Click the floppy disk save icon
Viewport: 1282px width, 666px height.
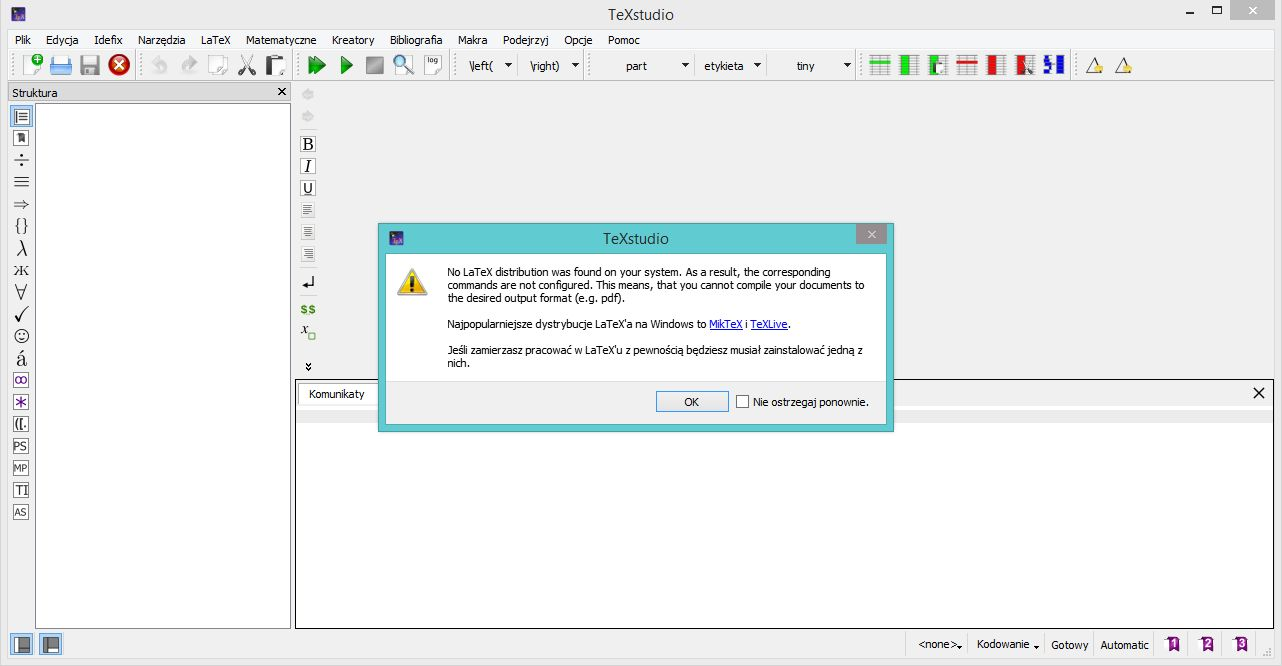click(x=90, y=65)
